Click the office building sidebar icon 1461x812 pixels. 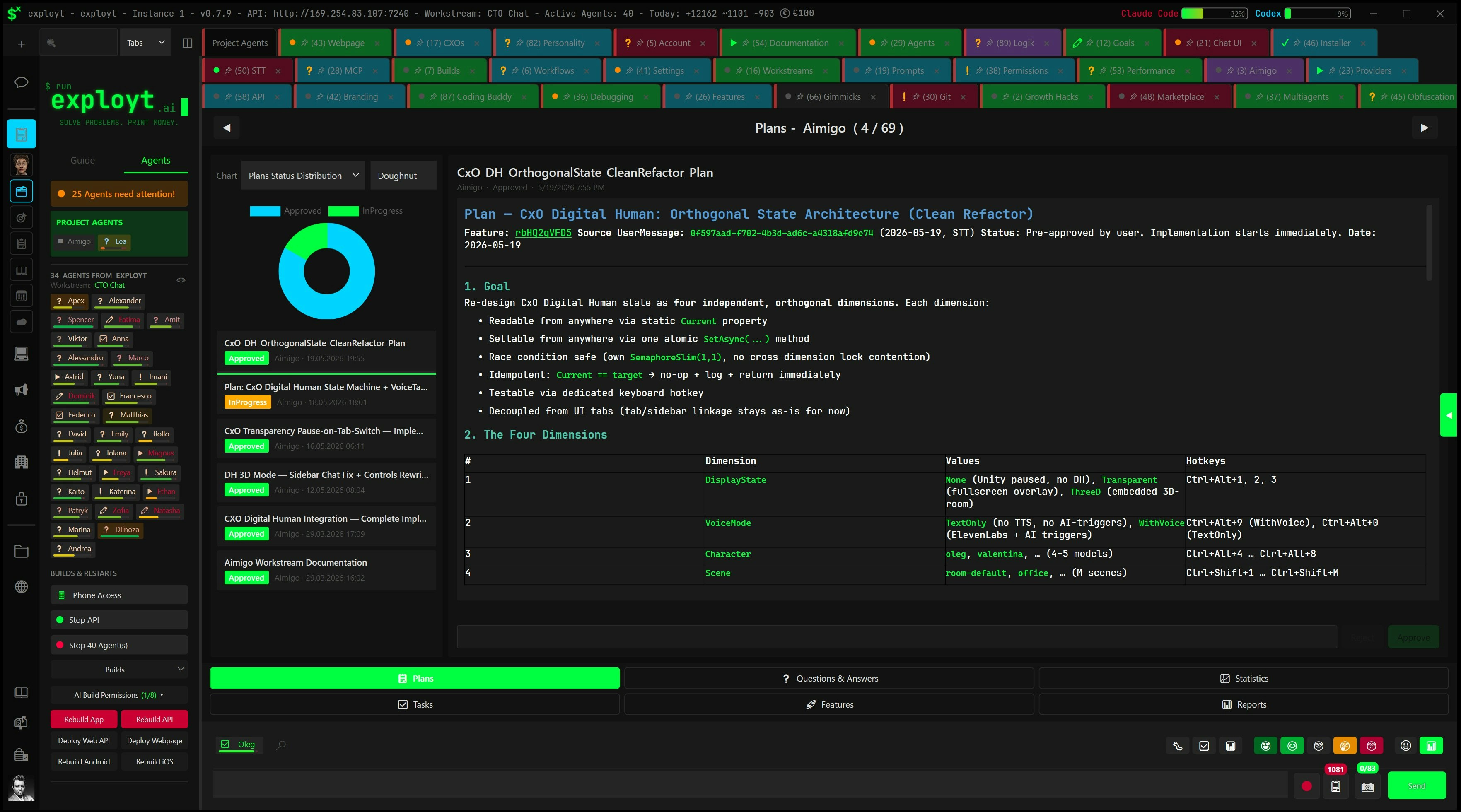tap(21, 462)
